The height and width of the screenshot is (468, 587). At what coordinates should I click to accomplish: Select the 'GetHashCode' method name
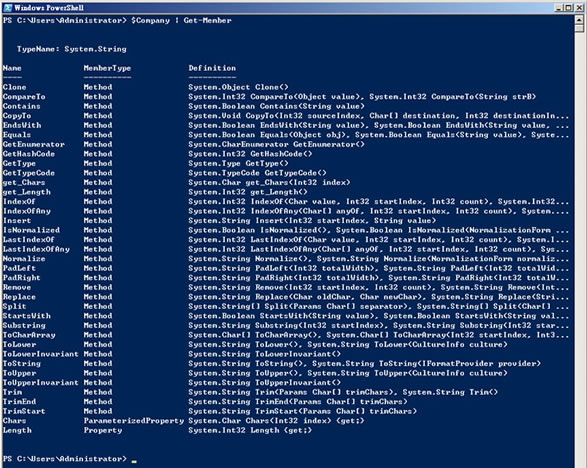29,154
